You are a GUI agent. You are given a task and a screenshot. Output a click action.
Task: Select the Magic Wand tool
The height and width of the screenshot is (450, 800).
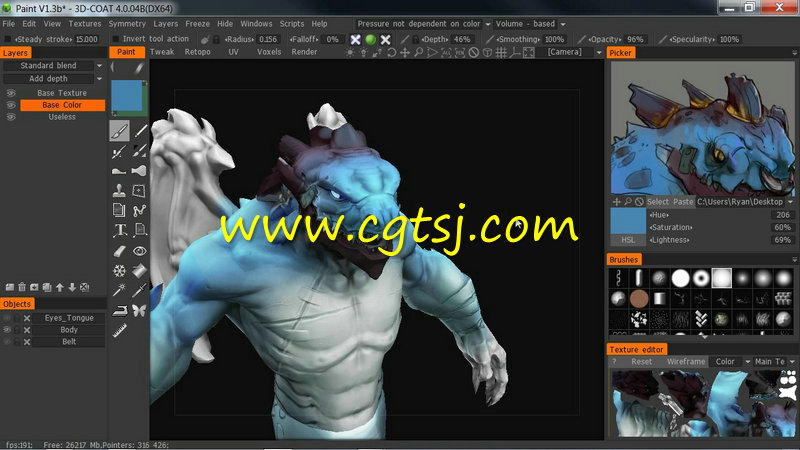(119, 291)
